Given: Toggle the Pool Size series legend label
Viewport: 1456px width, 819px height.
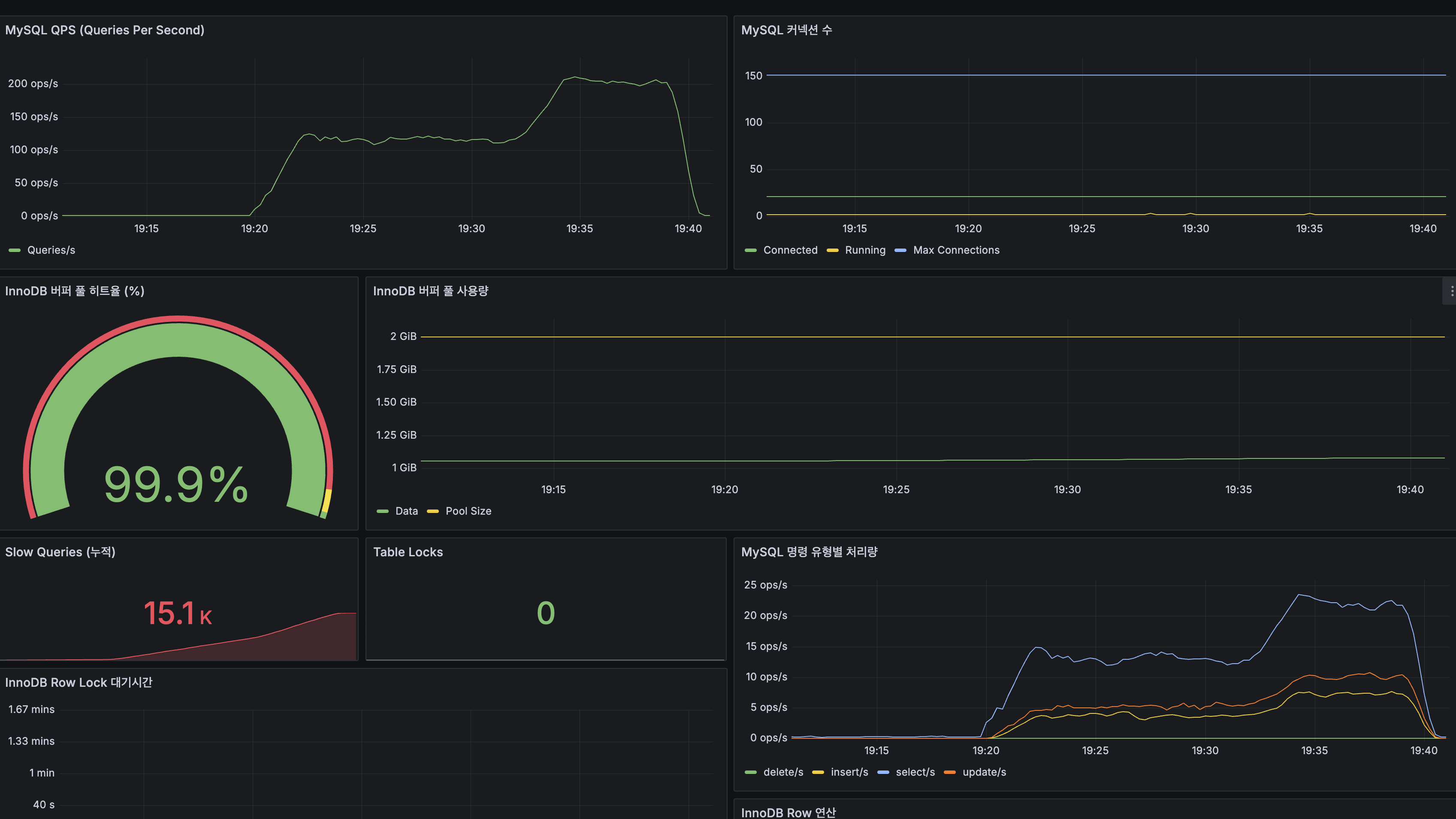Looking at the screenshot, I should pyautogui.click(x=468, y=511).
